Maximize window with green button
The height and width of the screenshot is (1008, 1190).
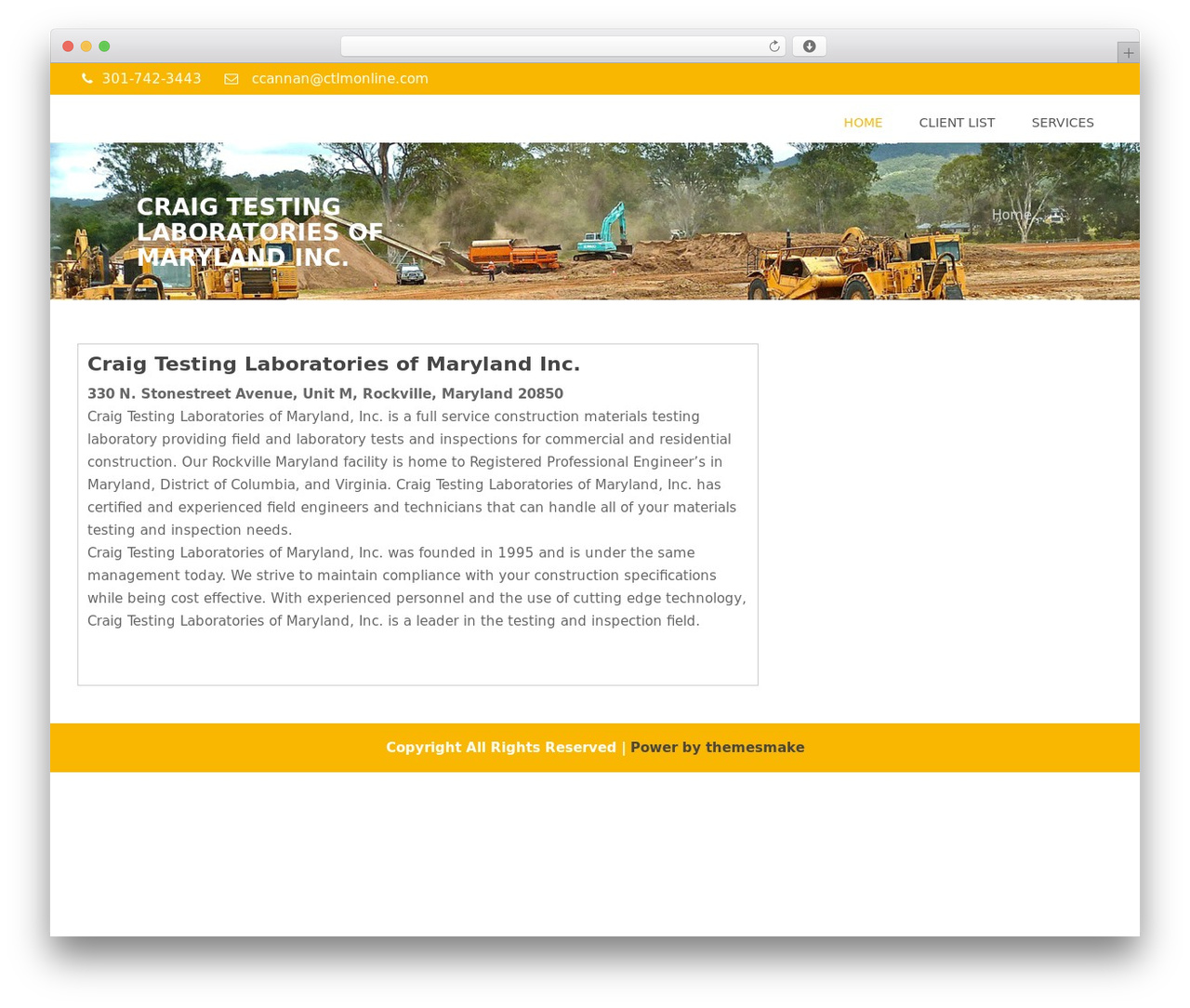(x=104, y=46)
